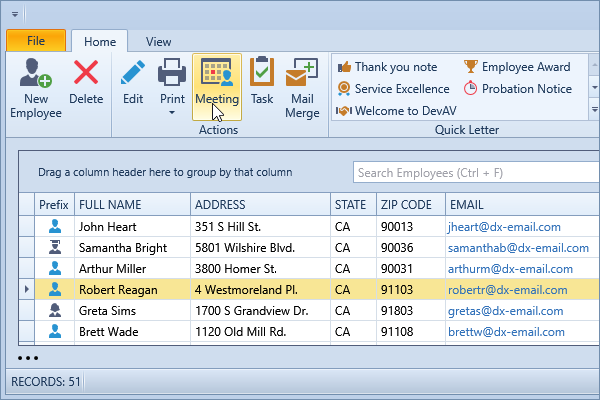The height and width of the screenshot is (400, 600).
Task: Open jheart@dx-email.com email link
Action: (x=504, y=227)
